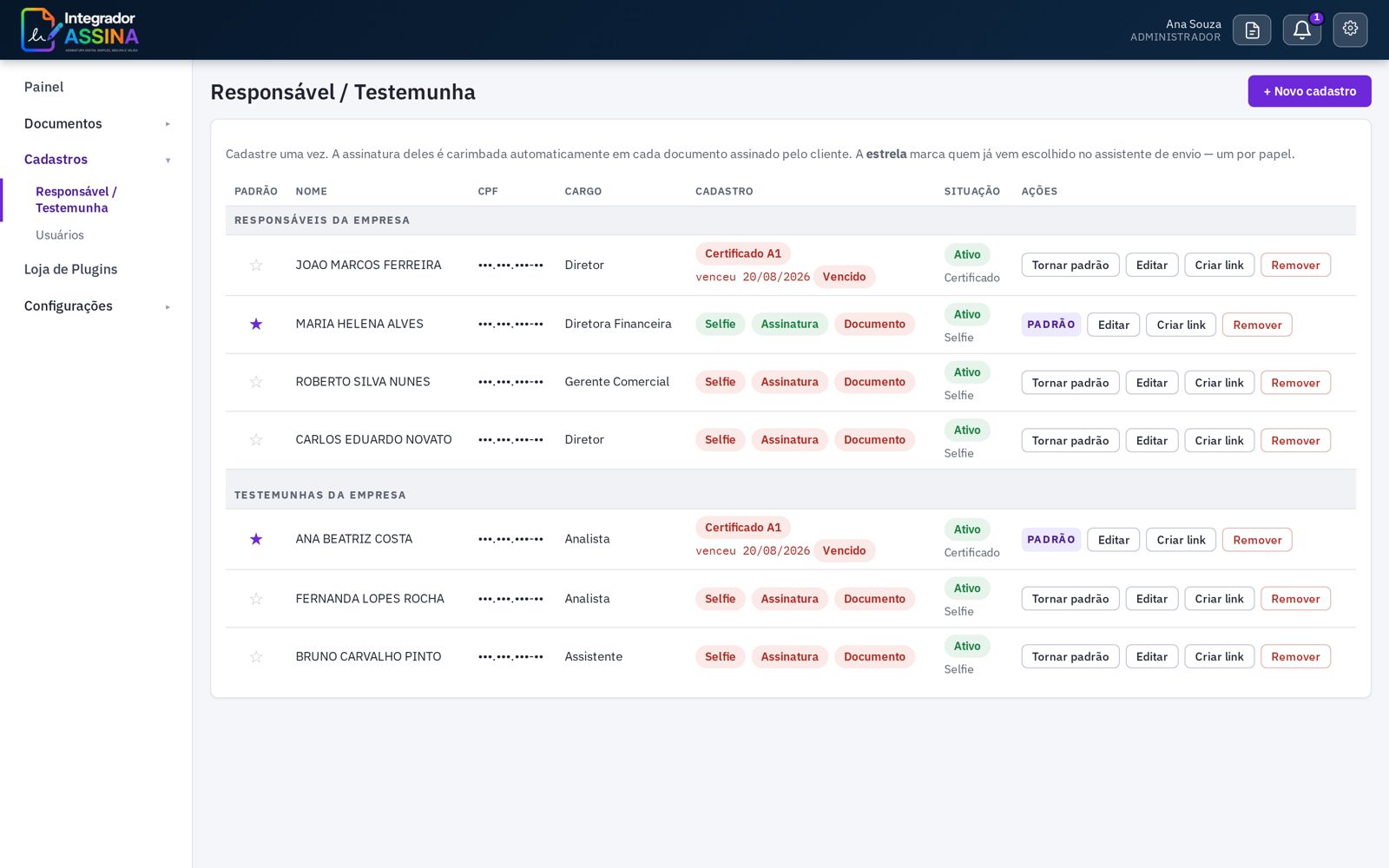Viewport: 1389px width, 868px height.
Task: Toggle default star for Joao Marcos Ferreira
Action: coord(256,266)
